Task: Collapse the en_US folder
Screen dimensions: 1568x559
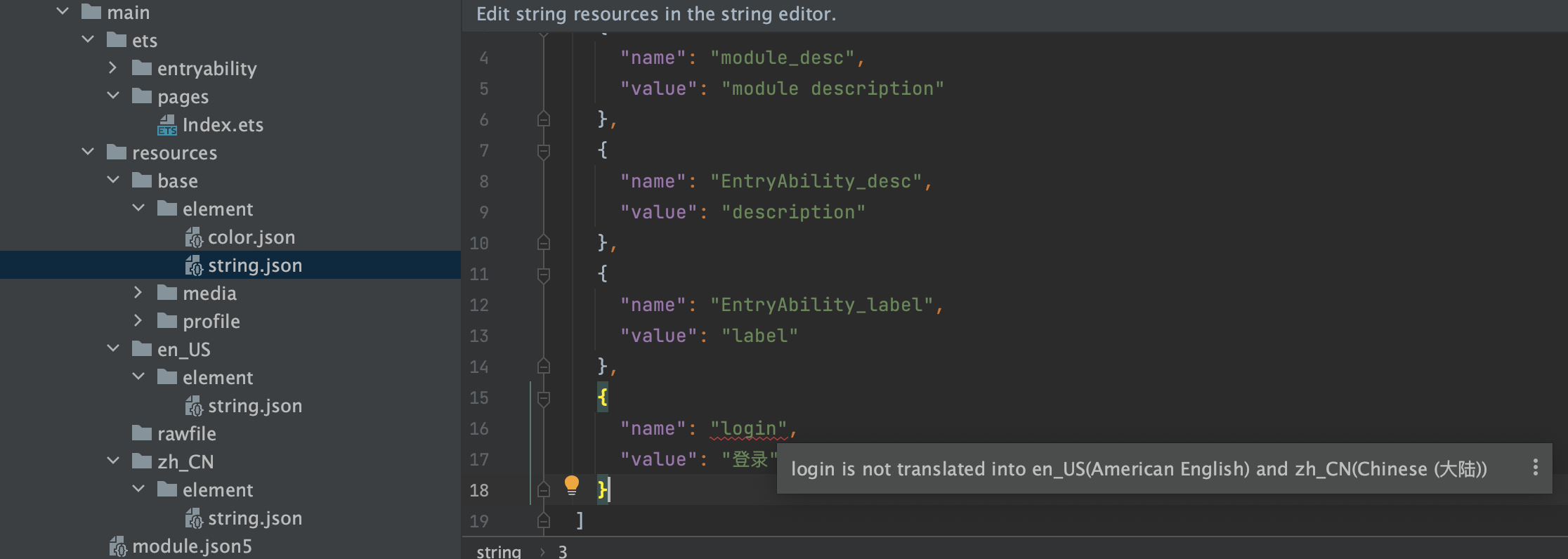Action: pos(113,349)
